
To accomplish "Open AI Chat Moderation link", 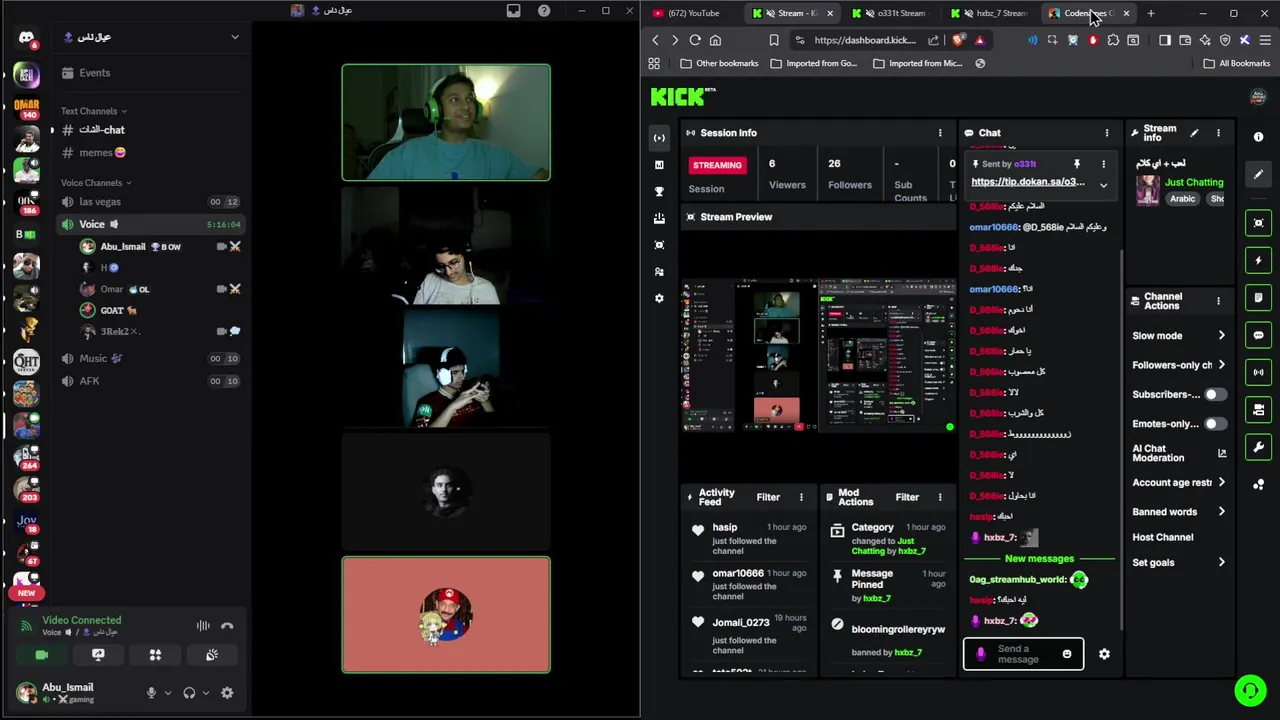I will click(1179, 453).
